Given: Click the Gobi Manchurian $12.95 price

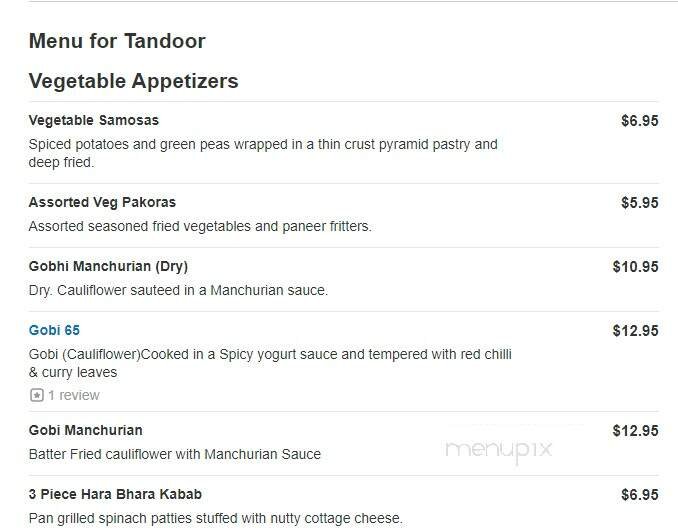Looking at the screenshot, I should [x=635, y=430].
